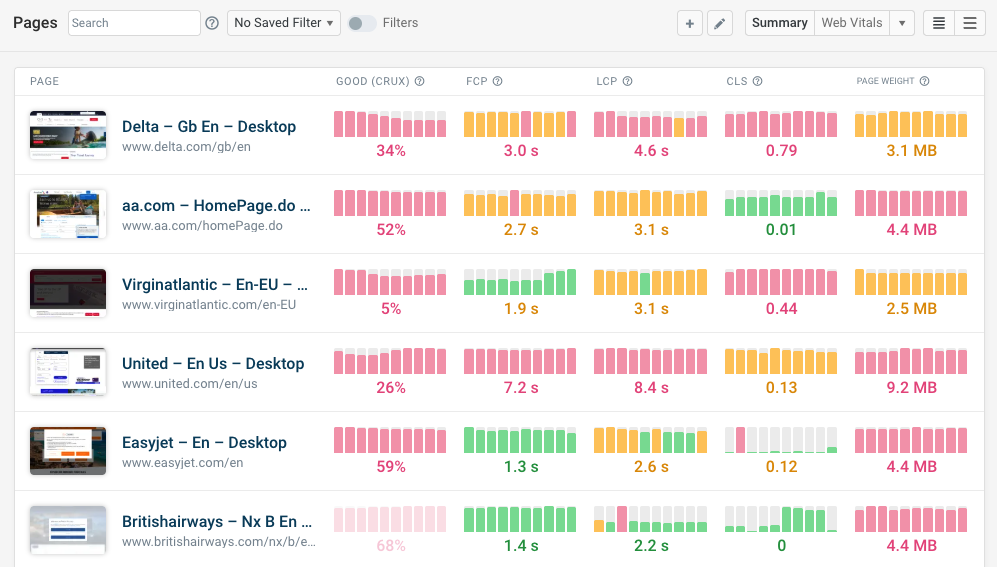Sort by the LCP column header

pos(607,81)
